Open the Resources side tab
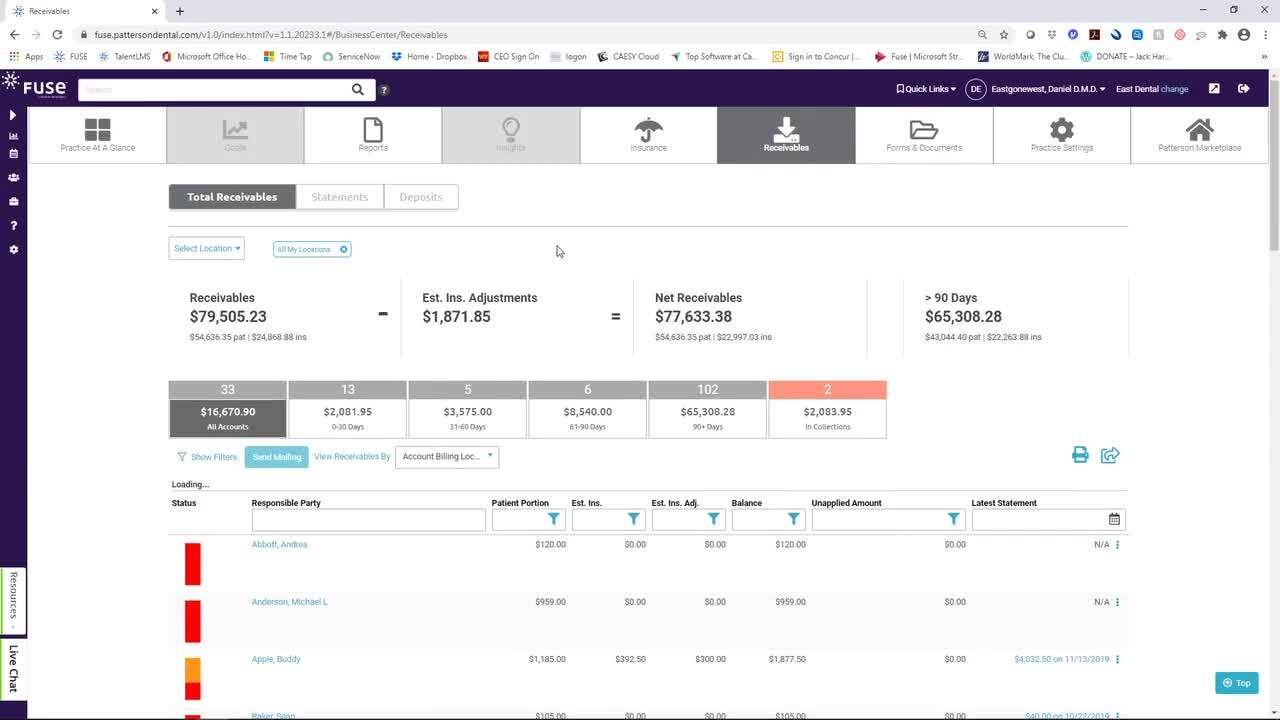1280x720 pixels. 13,600
